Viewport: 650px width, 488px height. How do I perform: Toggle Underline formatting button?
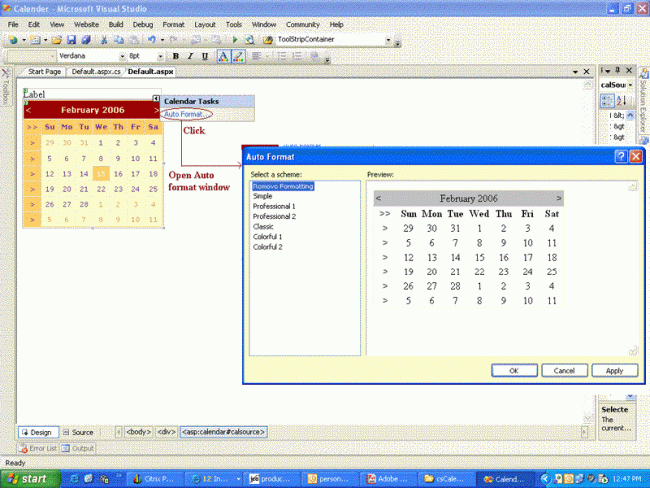pyautogui.click(x=205, y=56)
